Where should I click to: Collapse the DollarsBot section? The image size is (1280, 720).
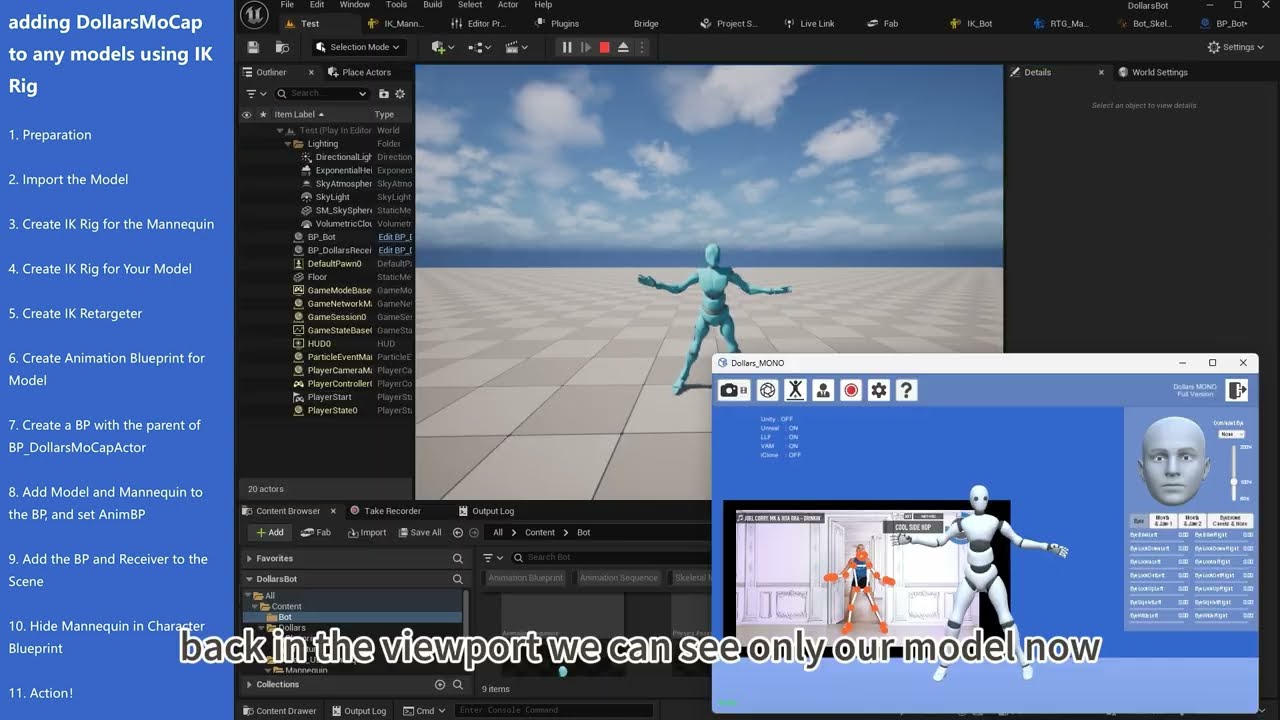click(x=250, y=579)
